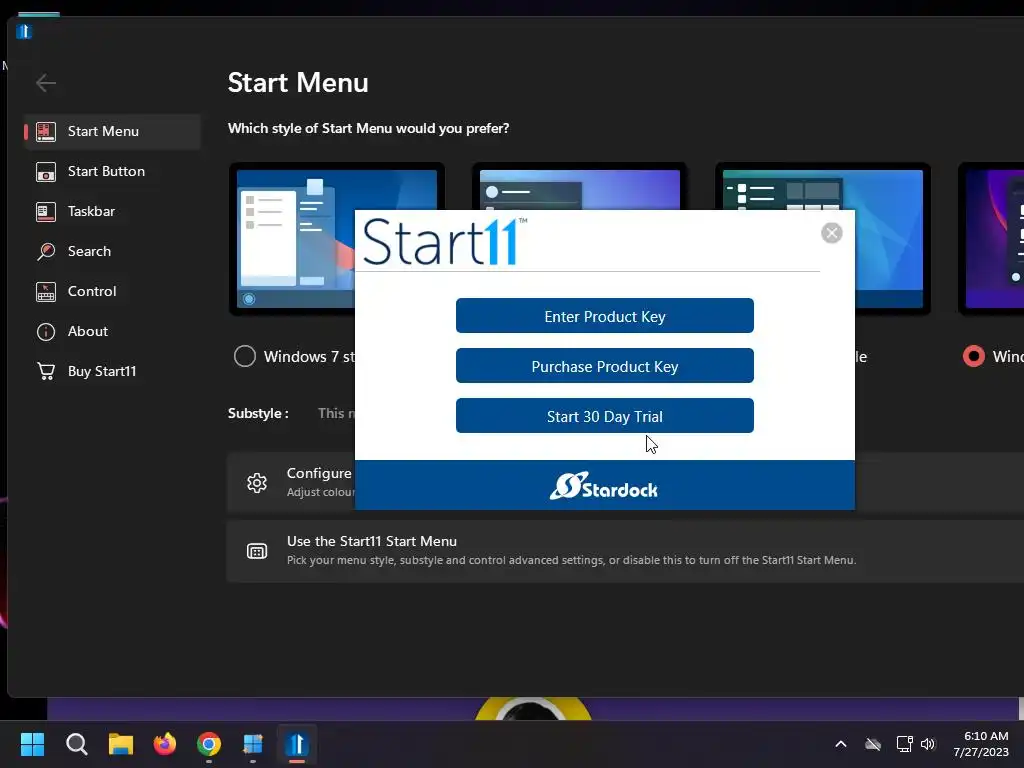The image size is (1024, 768).
Task: Click the Buy Start11 cart icon
Action: 46,371
